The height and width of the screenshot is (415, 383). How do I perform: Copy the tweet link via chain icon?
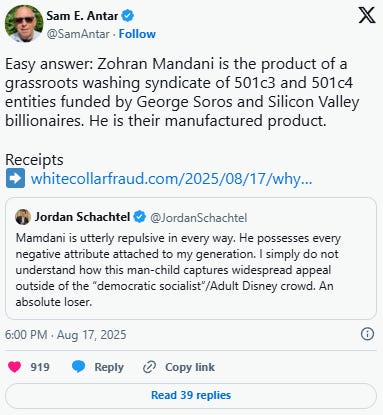point(149,367)
